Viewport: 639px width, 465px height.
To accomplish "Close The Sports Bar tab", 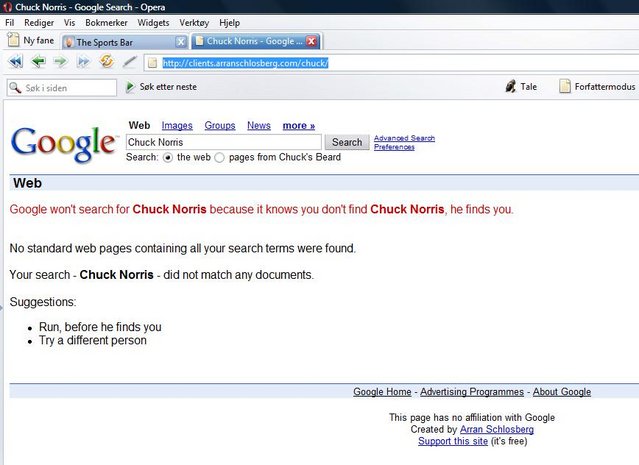I will (181, 41).
